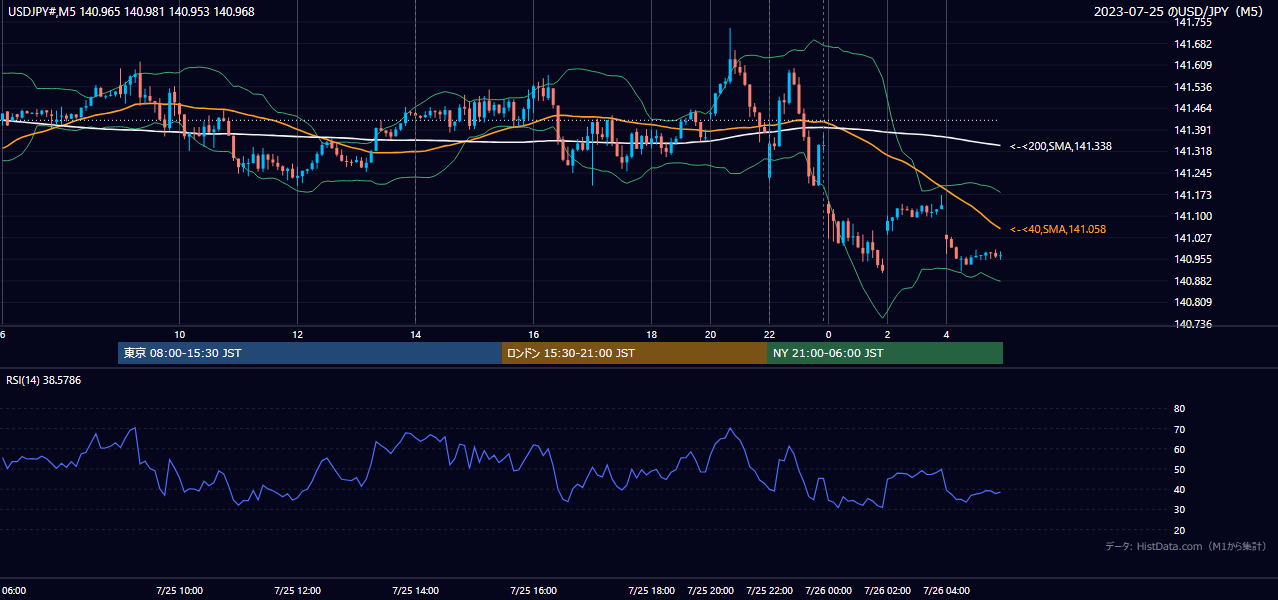
Task: Click price axis value 140.882
Action: pyautogui.click(x=1194, y=281)
